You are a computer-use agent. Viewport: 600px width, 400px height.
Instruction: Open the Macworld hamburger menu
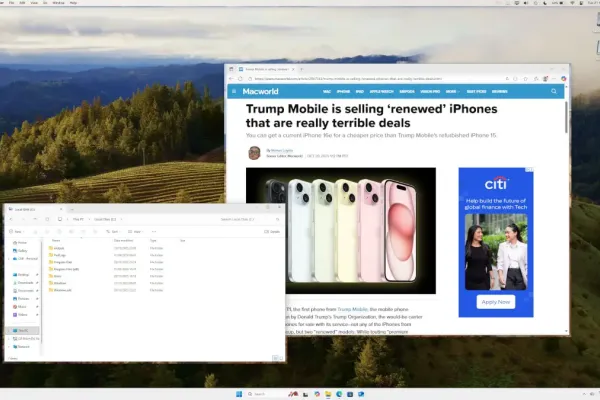click(x=234, y=91)
